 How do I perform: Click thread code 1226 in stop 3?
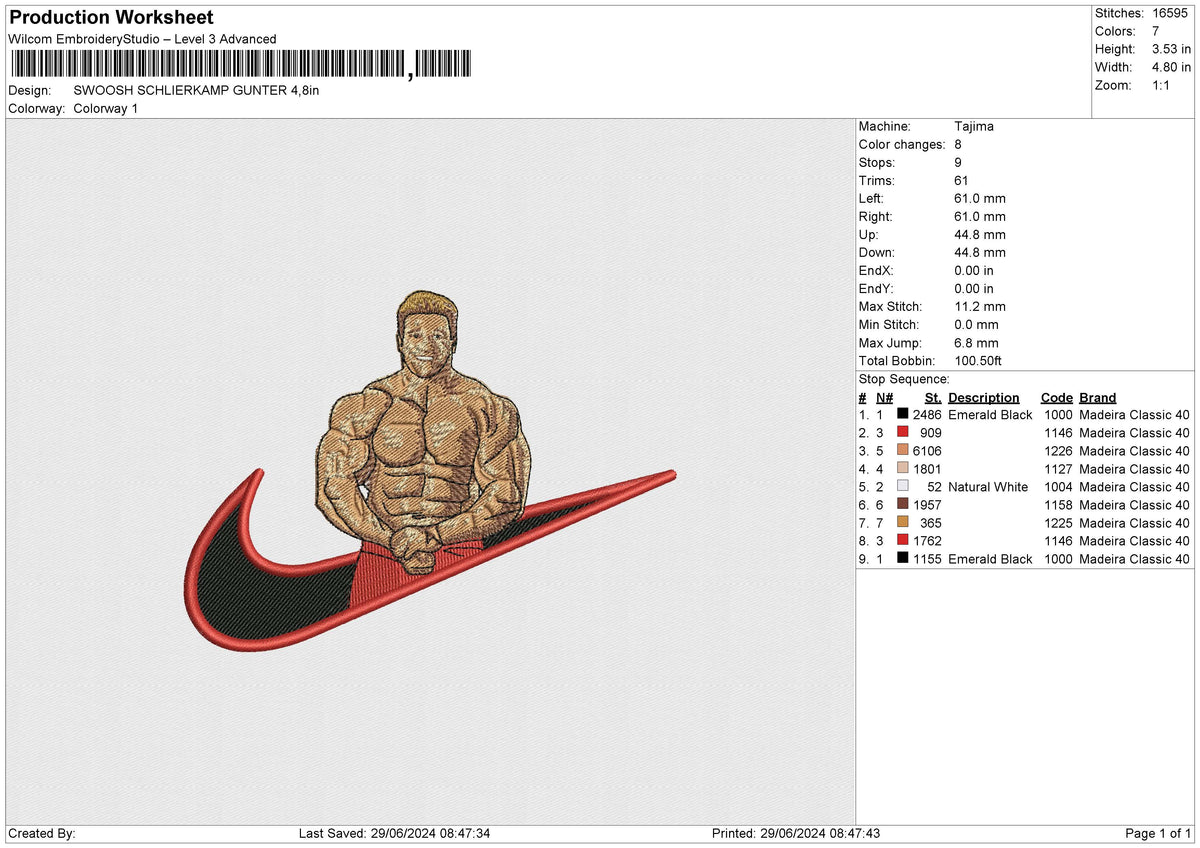coord(1058,451)
